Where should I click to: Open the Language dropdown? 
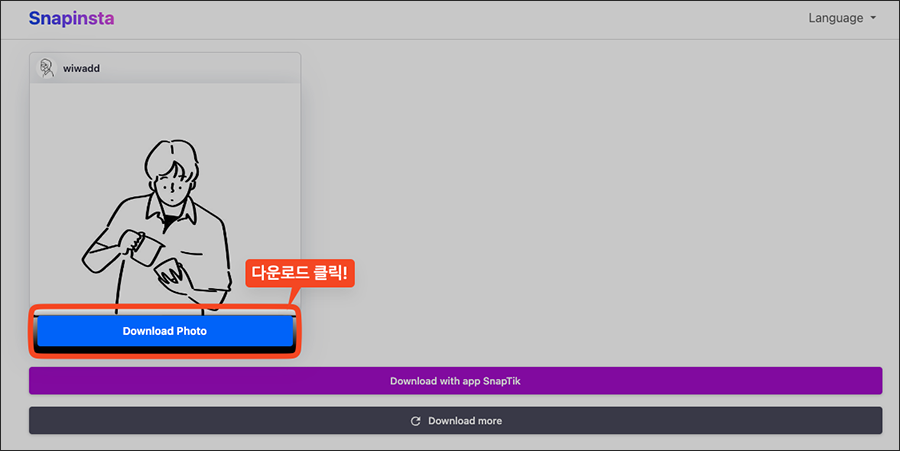pyautogui.click(x=842, y=18)
